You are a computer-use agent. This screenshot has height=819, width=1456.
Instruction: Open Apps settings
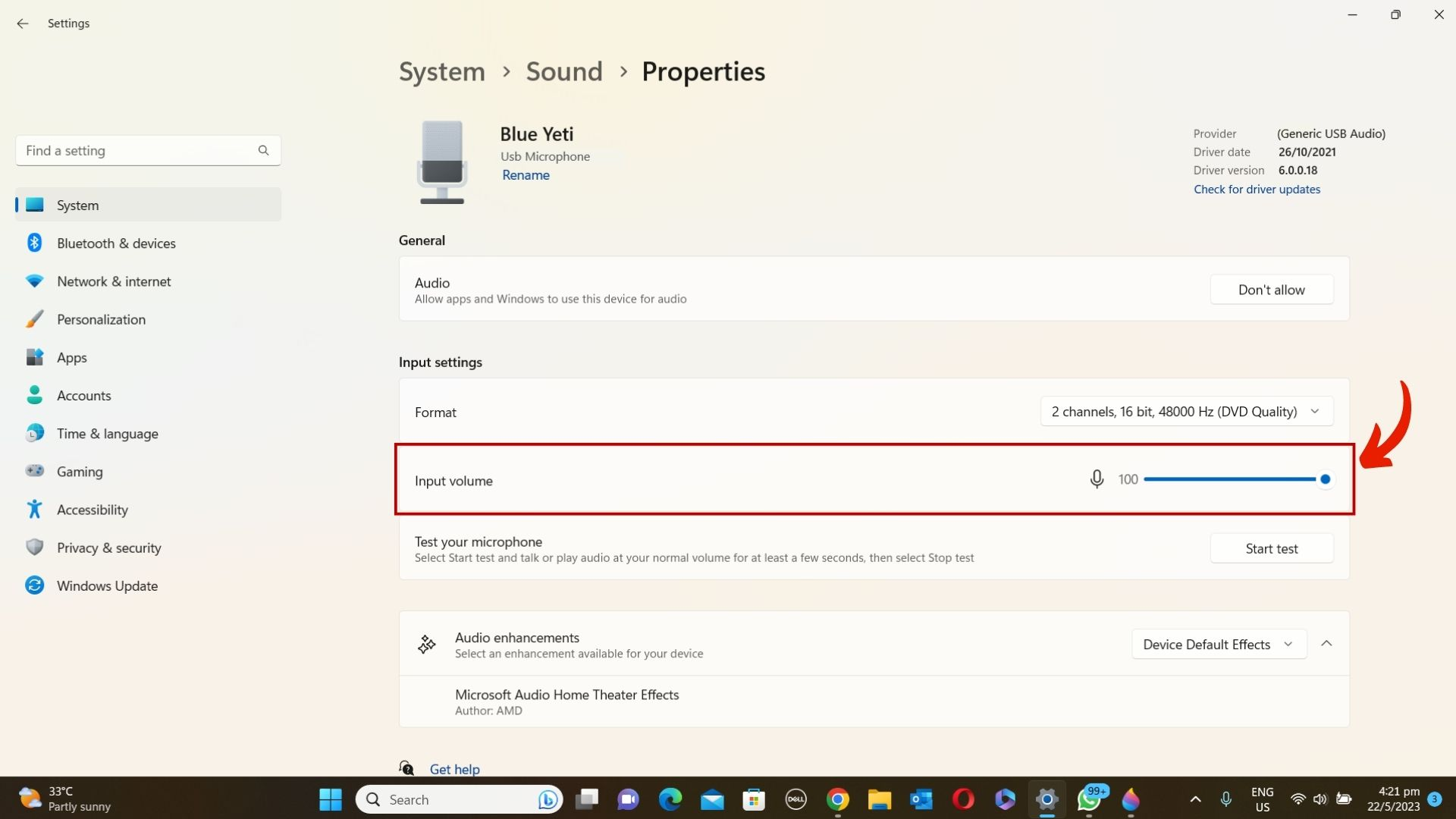(x=149, y=357)
